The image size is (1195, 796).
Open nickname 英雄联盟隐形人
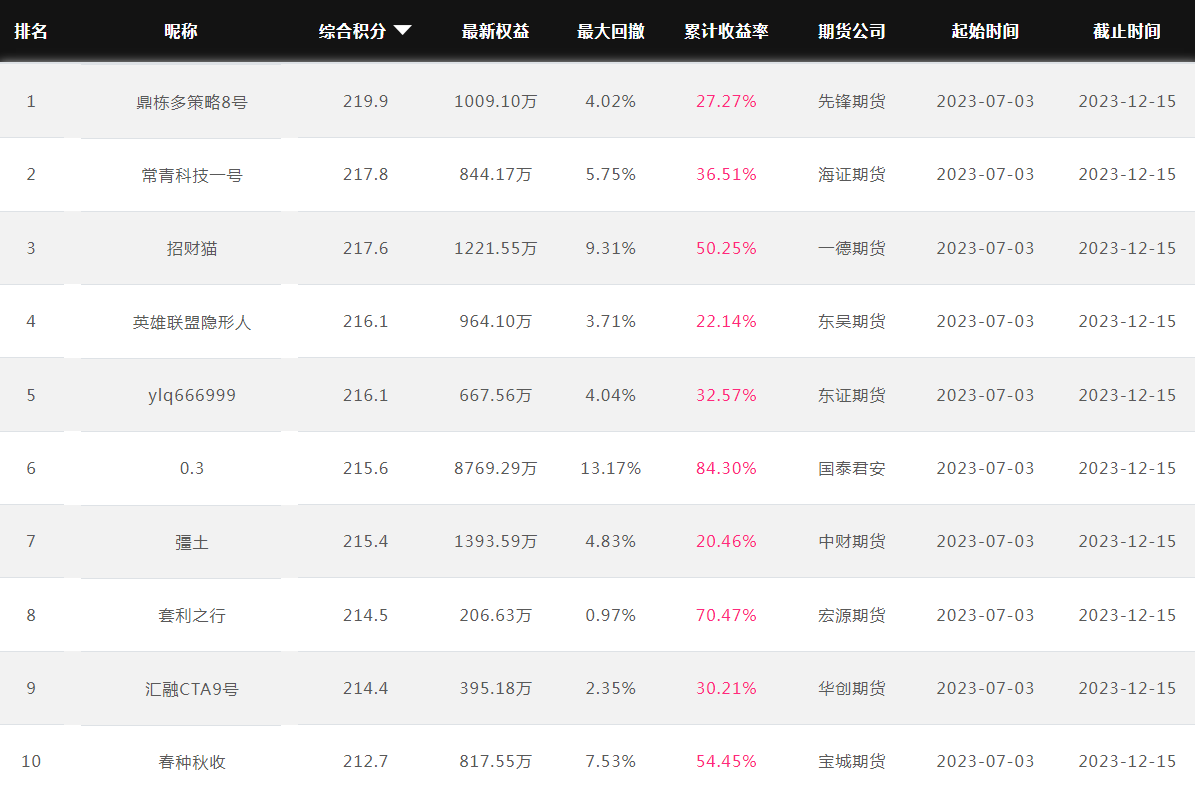click(x=191, y=323)
